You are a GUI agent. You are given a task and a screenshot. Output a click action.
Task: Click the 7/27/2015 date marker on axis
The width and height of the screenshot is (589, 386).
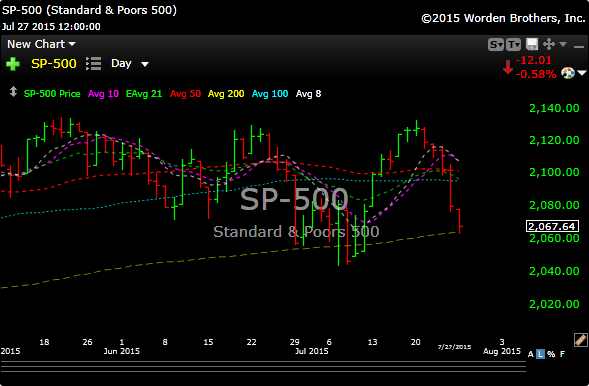(454, 347)
